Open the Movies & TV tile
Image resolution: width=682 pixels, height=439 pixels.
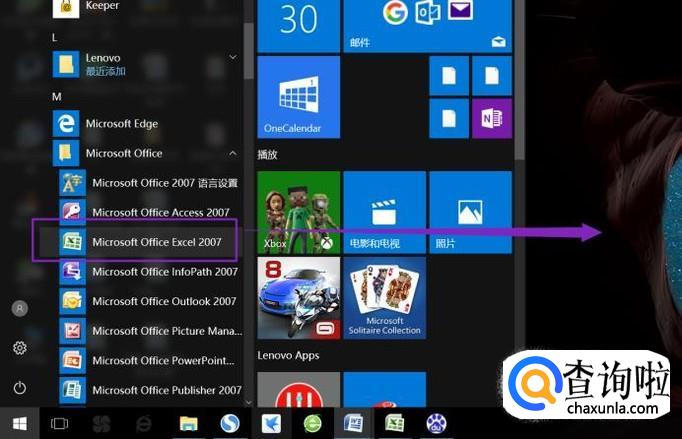click(384, 212)
